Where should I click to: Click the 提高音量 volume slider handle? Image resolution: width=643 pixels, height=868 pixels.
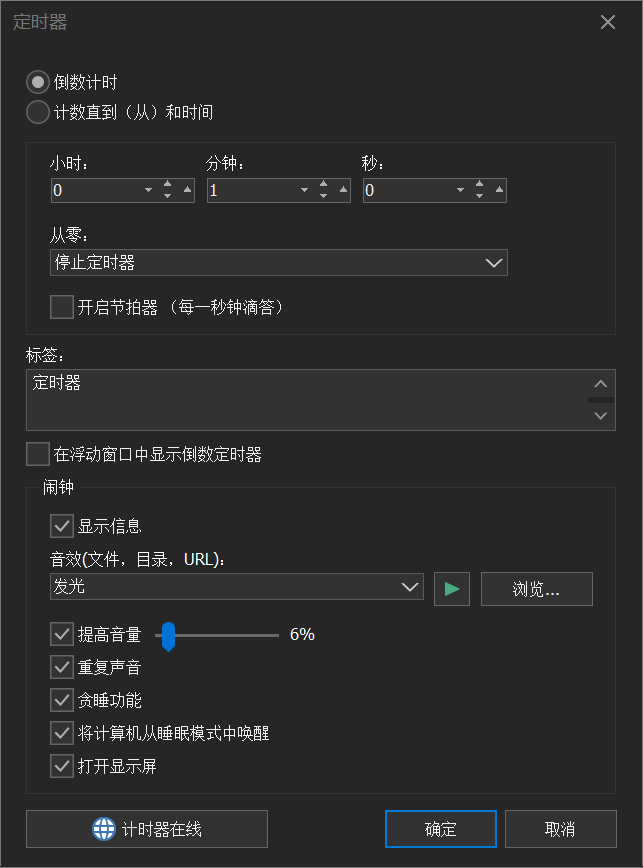click(168, 636)
